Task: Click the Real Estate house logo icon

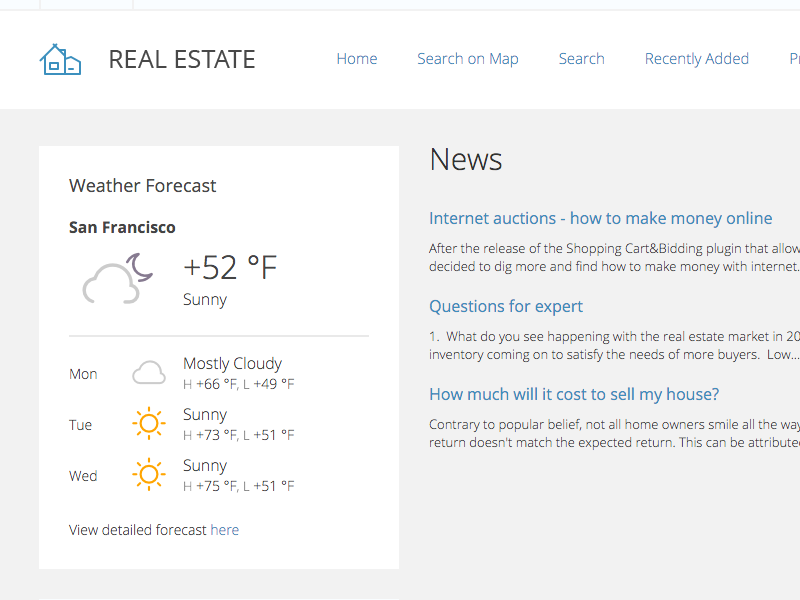Action: 60,60
